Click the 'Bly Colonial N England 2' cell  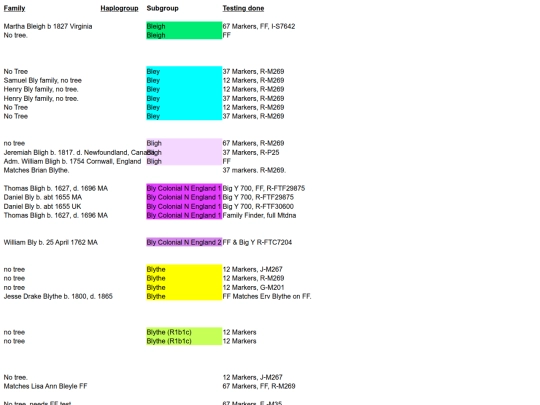184,242
